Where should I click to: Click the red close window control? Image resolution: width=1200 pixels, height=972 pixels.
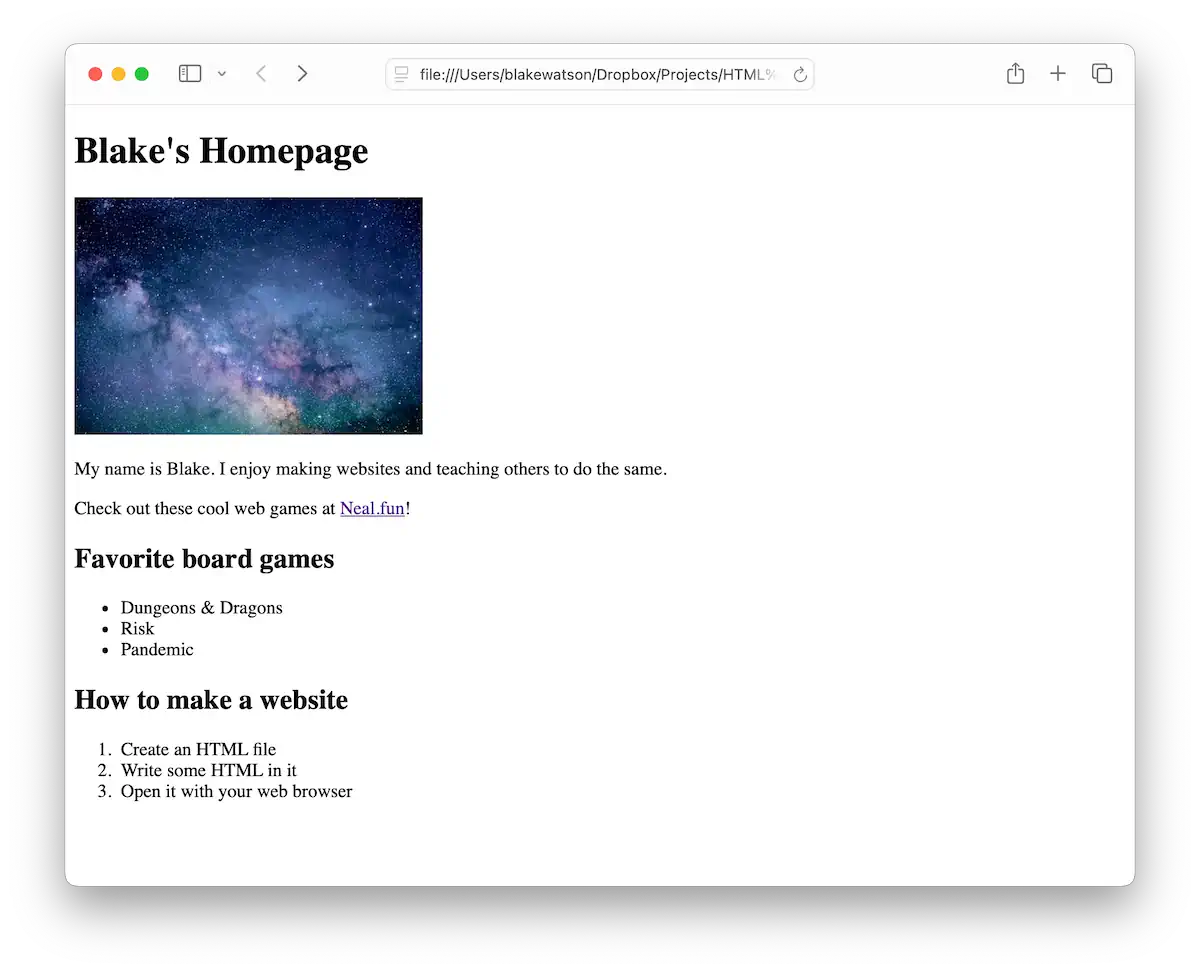95,73
